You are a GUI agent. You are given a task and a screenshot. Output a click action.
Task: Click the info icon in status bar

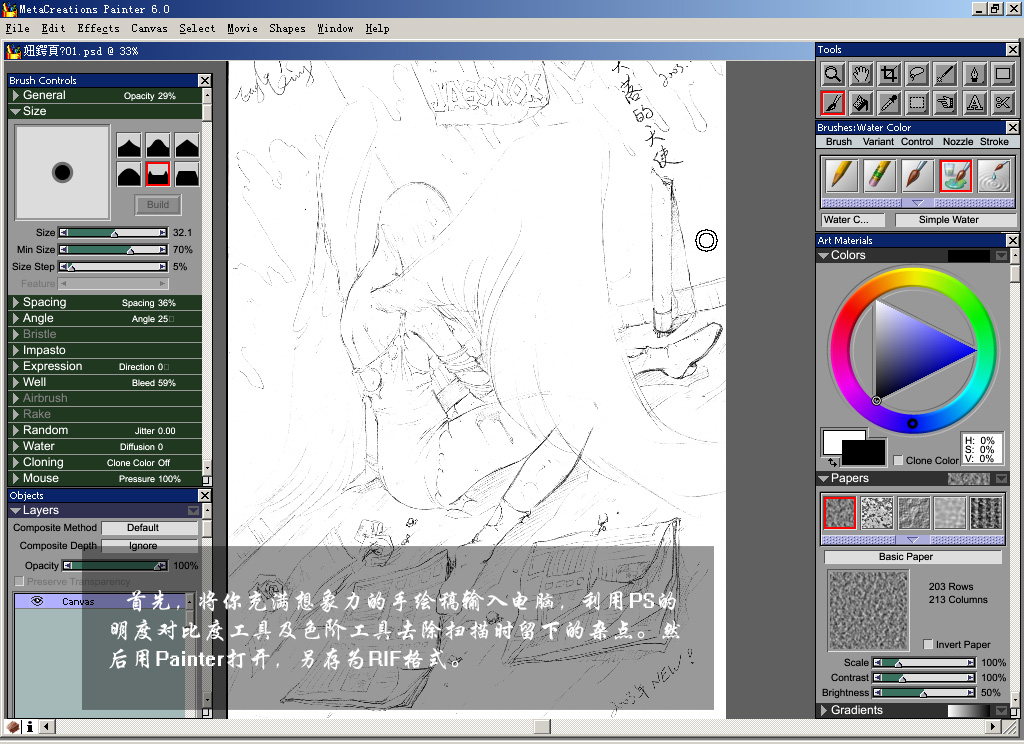(29, 726)
